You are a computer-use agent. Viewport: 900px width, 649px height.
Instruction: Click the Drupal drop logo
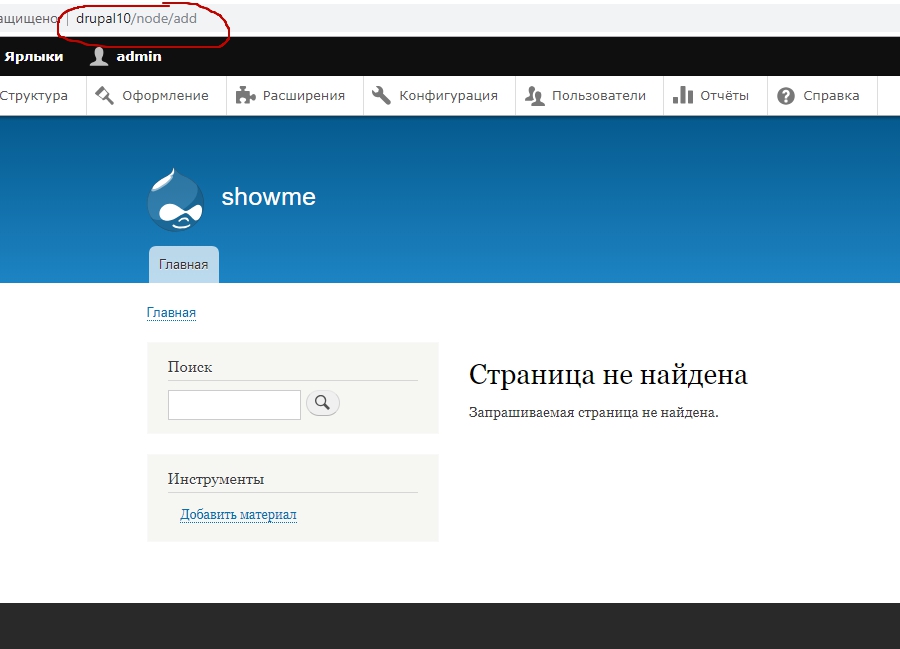(175, 200)
